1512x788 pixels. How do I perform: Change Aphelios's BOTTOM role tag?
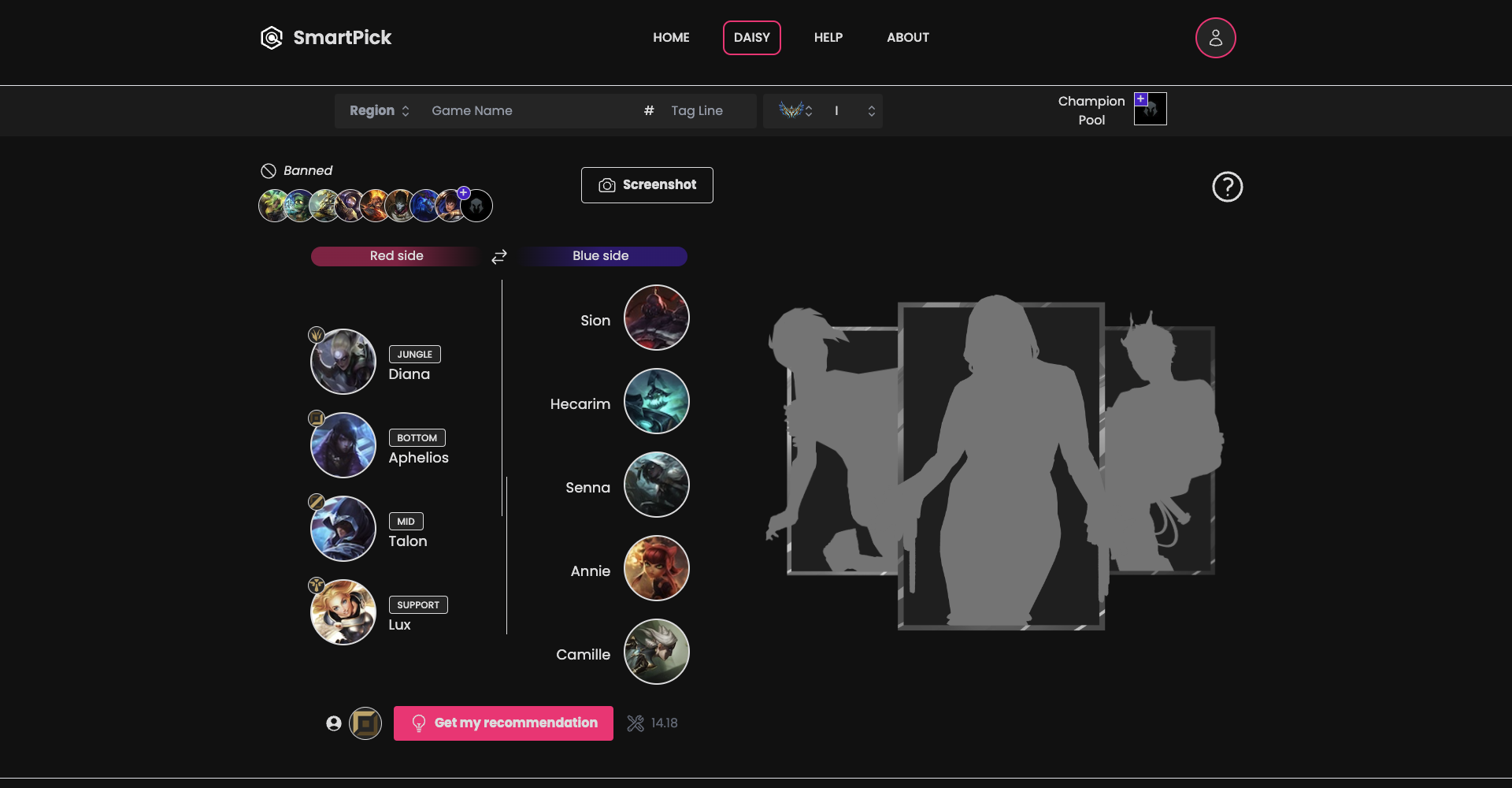pyautogui.click(x=417, y=438)
